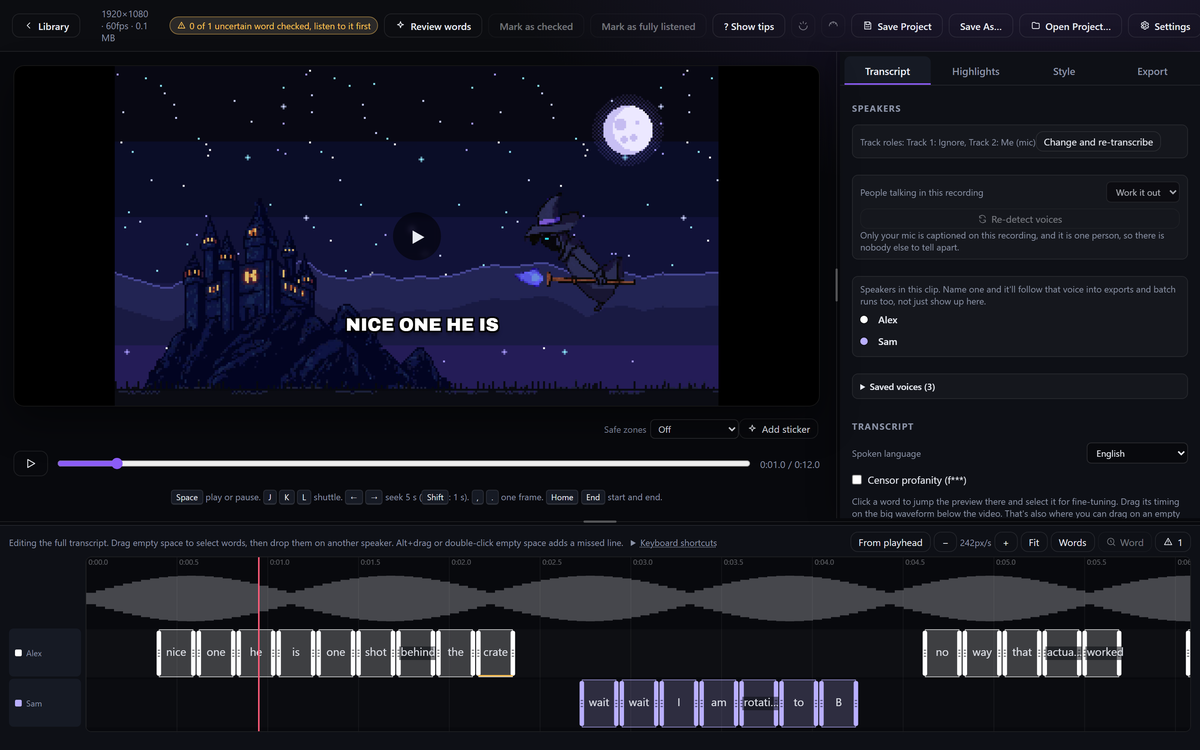Save the project
The width and height of the screenshot is (1200, 750).
coord(896,26)
